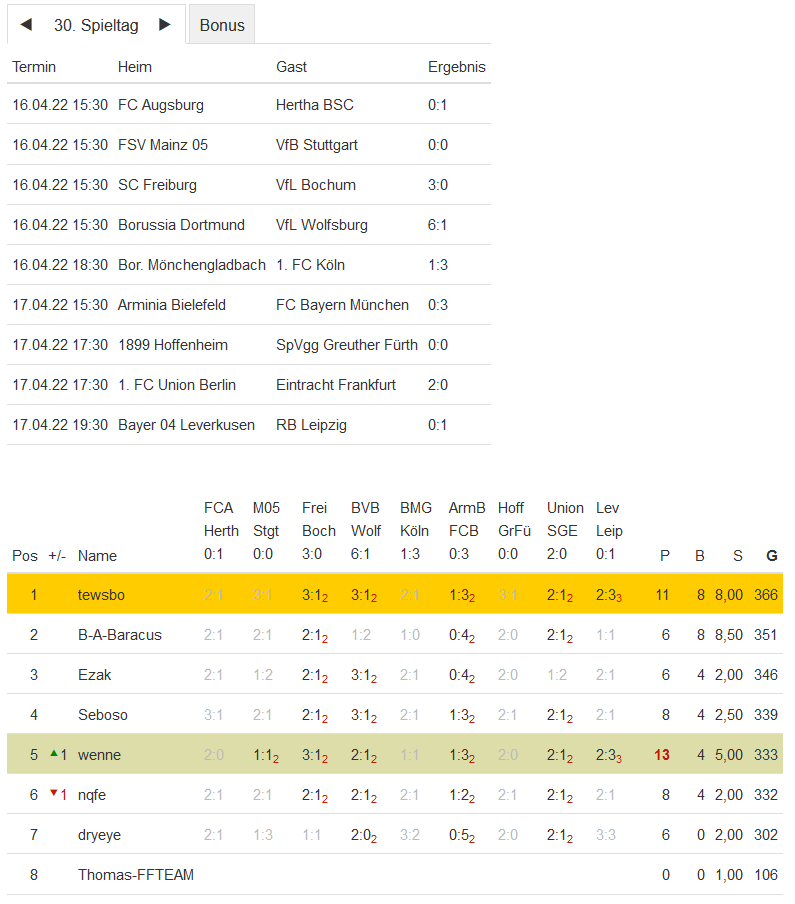The width and height of the screenshot is (795, 904).
Task: Open player tewsbo's profile
Action: pyautogui.click(x=101, y=595)
